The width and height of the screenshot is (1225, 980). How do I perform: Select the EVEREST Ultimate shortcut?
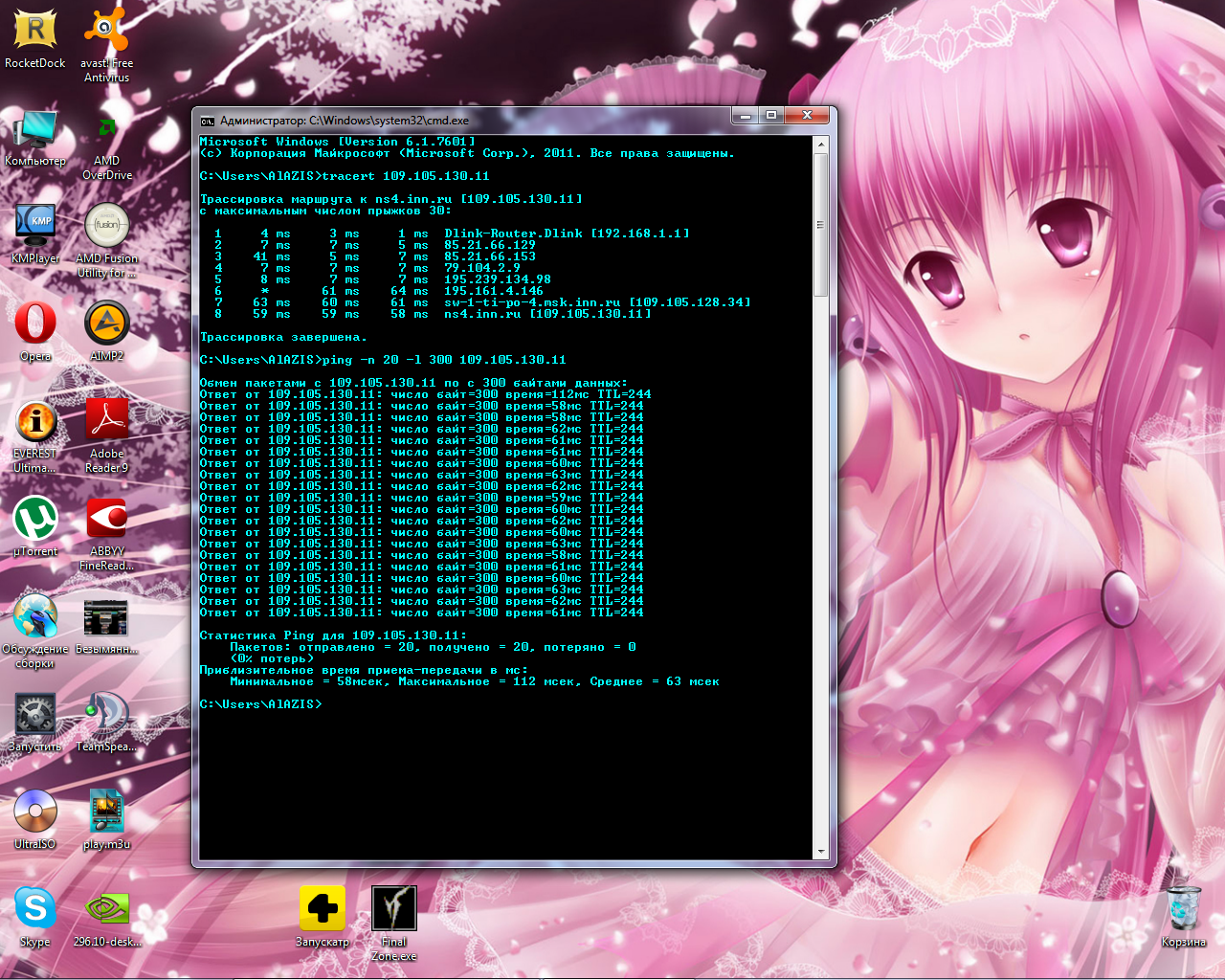pyautogui.click(x=35, y=436)
